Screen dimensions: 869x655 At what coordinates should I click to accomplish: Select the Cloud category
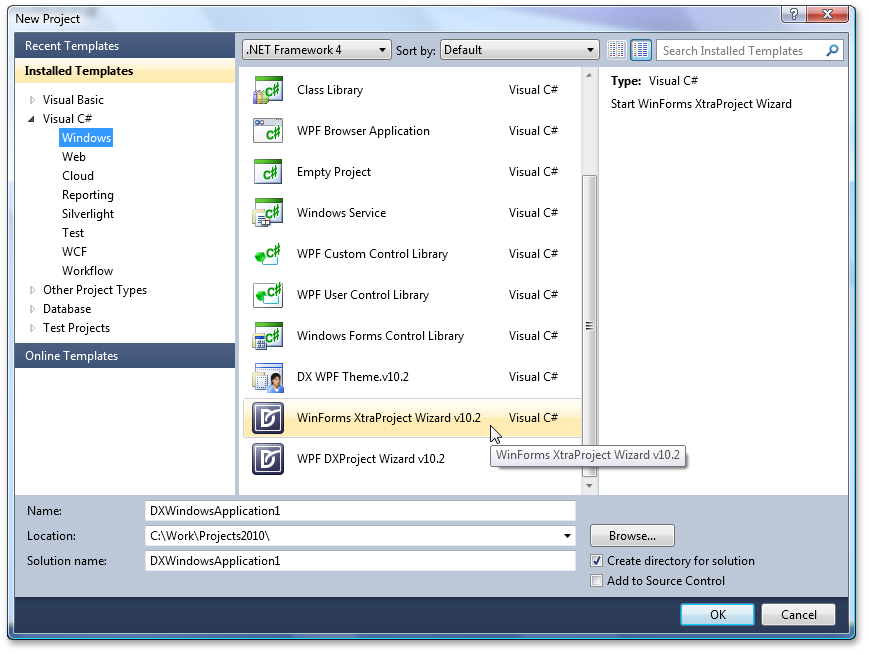78,176
